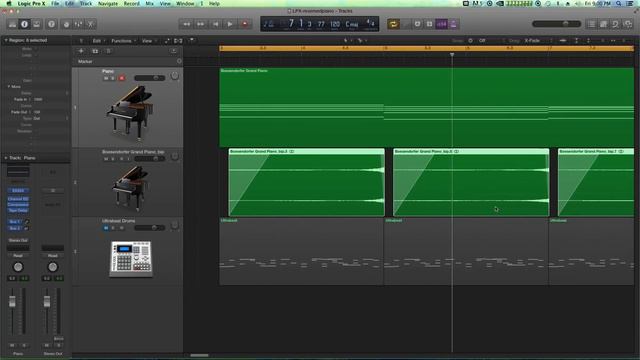Click the Piano track pan knob
Screen dimensions: 640x360
[175, 76]
